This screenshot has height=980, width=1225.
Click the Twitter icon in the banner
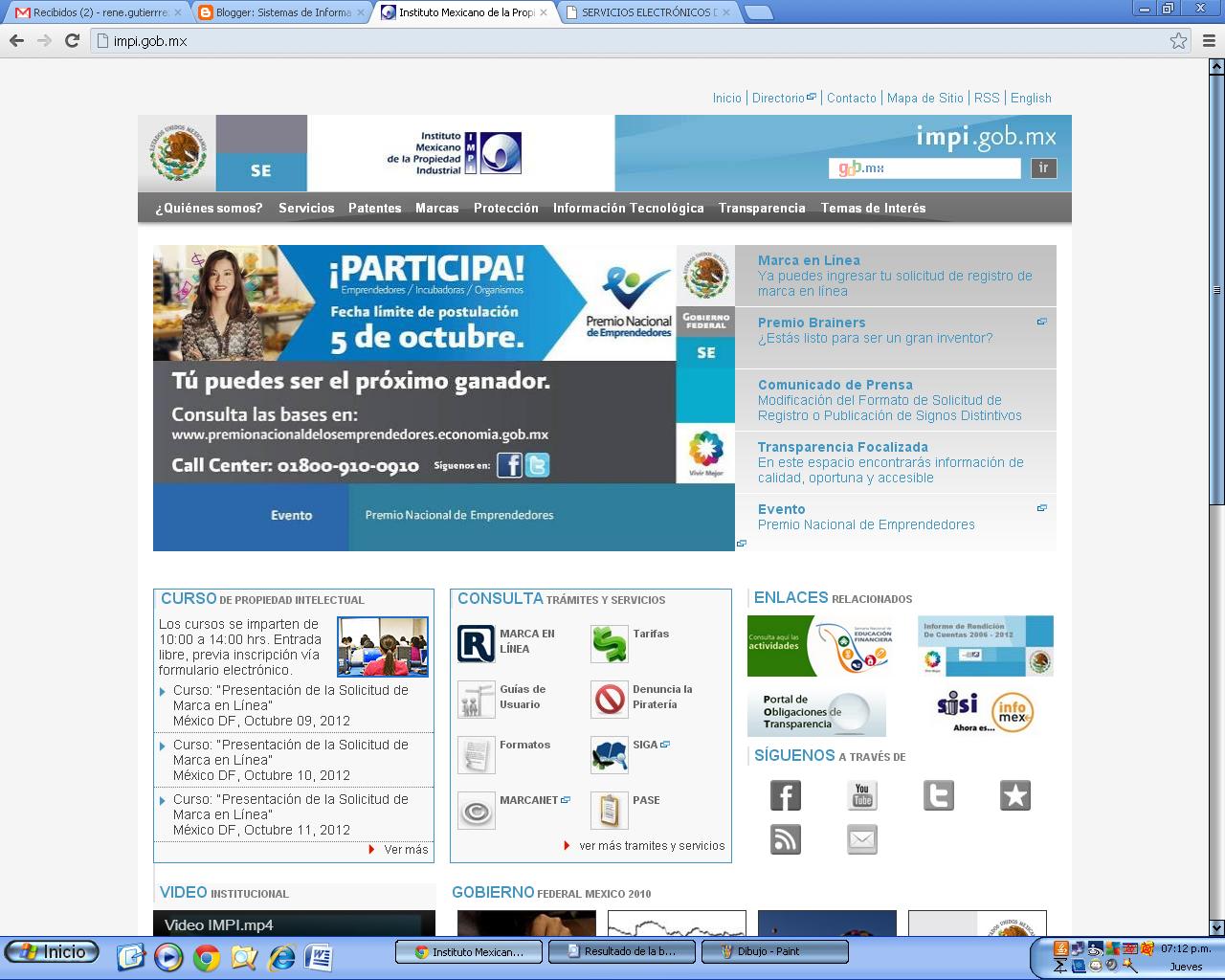[538, 465]
